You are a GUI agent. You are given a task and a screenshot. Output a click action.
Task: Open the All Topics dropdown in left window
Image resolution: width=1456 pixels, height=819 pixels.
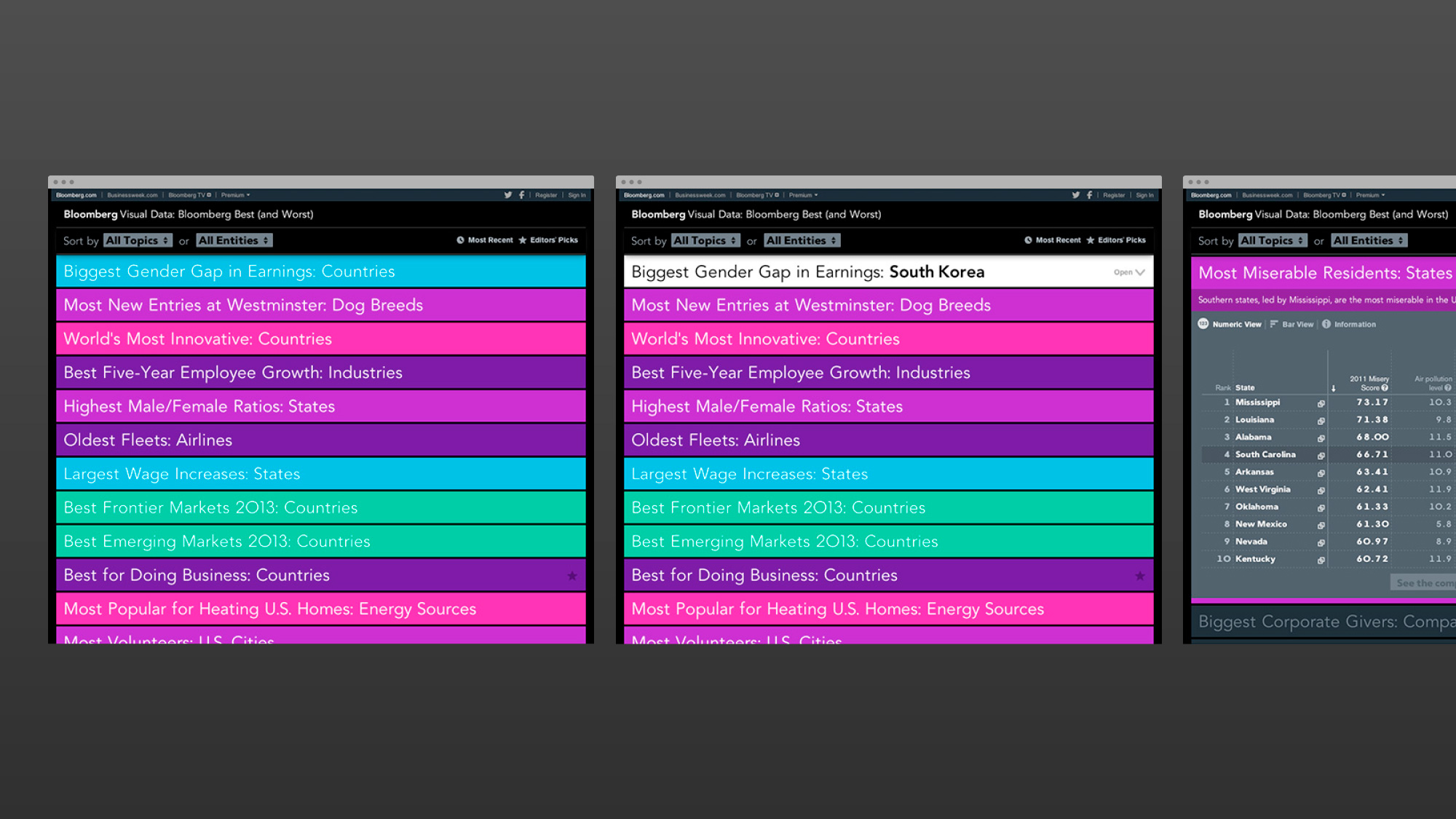click(138, 240)
